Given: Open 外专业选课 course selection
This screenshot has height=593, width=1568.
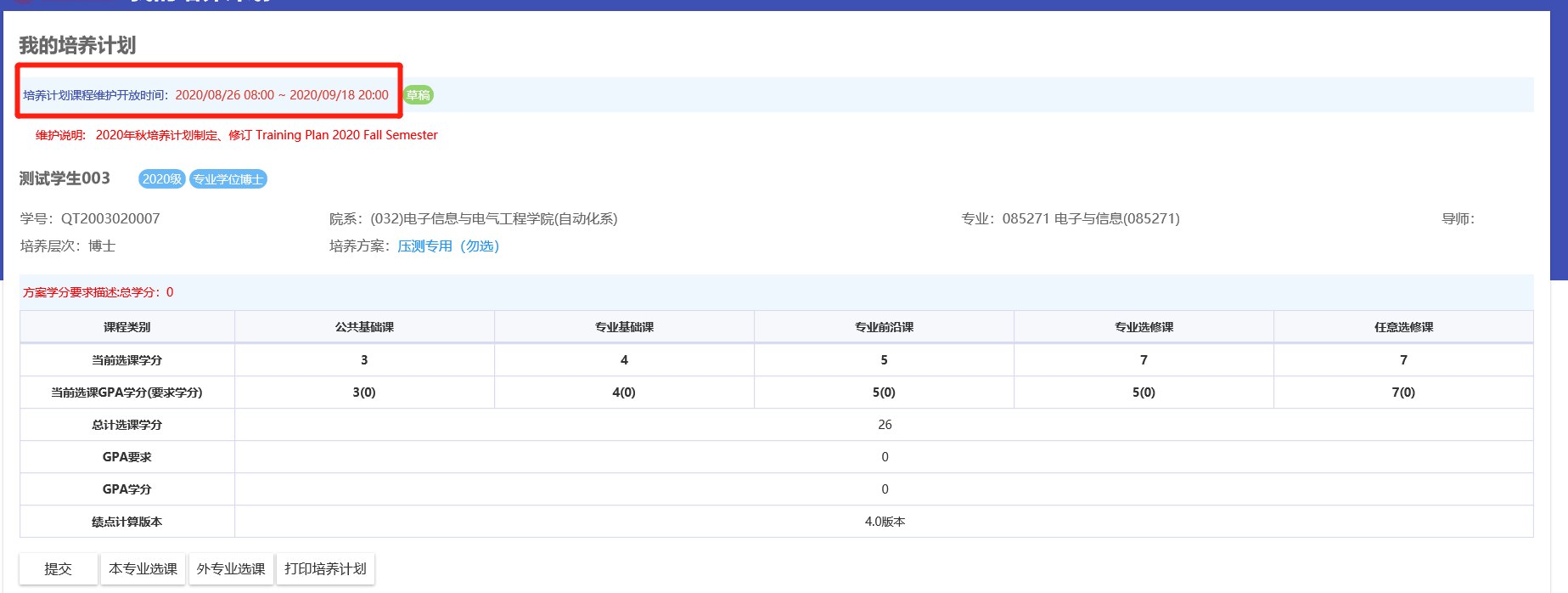Looking at the screenshot, I should (231, 569).
